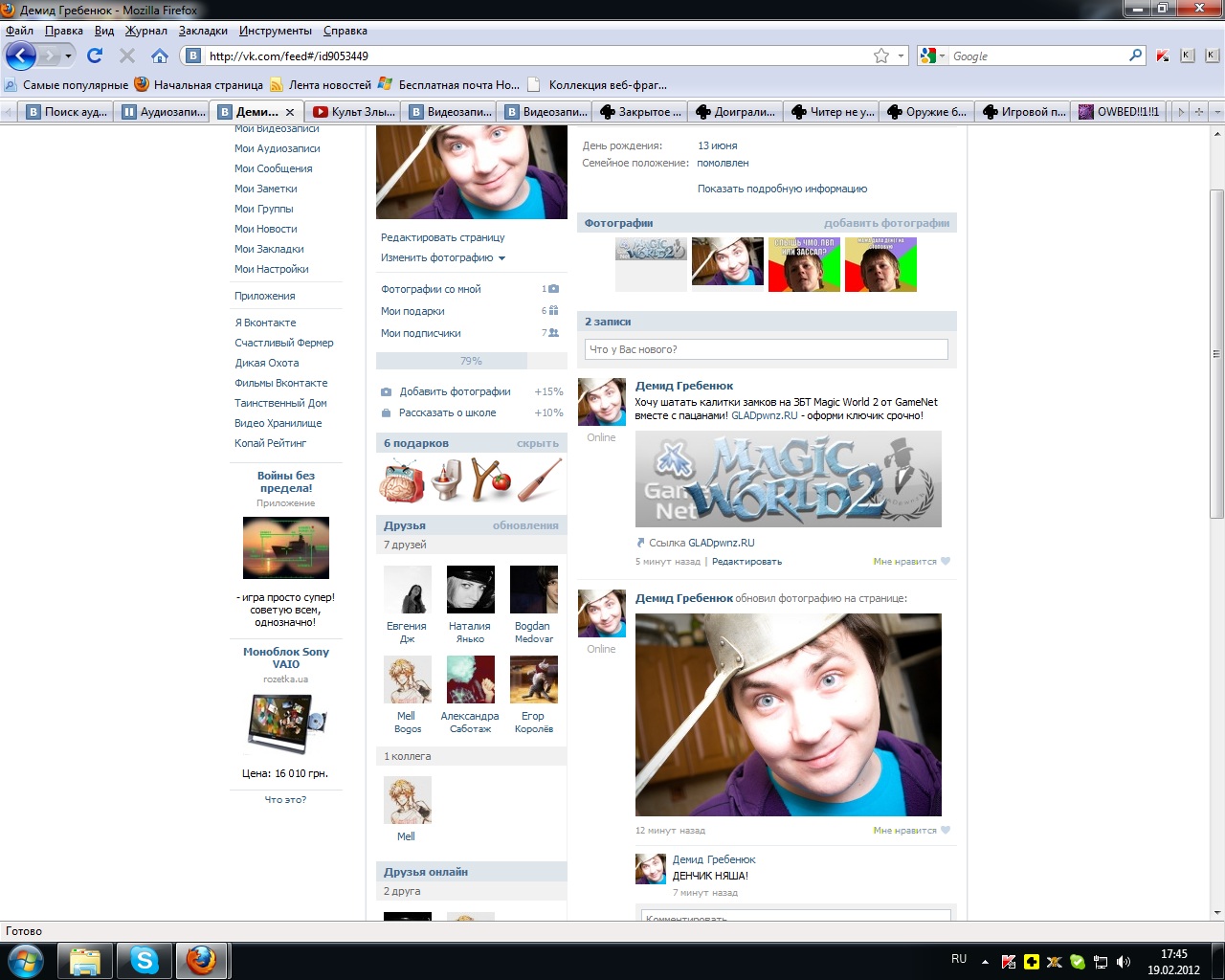Click the Firefox reload page icon

tap(95, 56)
